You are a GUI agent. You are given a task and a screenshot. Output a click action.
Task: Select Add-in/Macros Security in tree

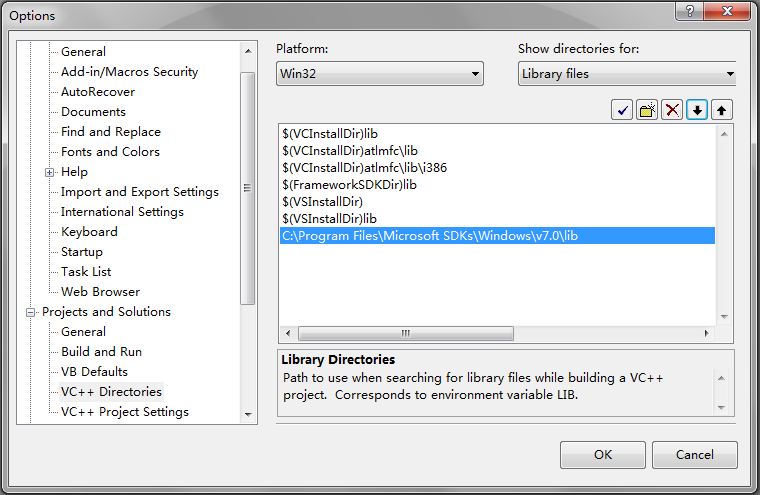[x=129, y=72]
